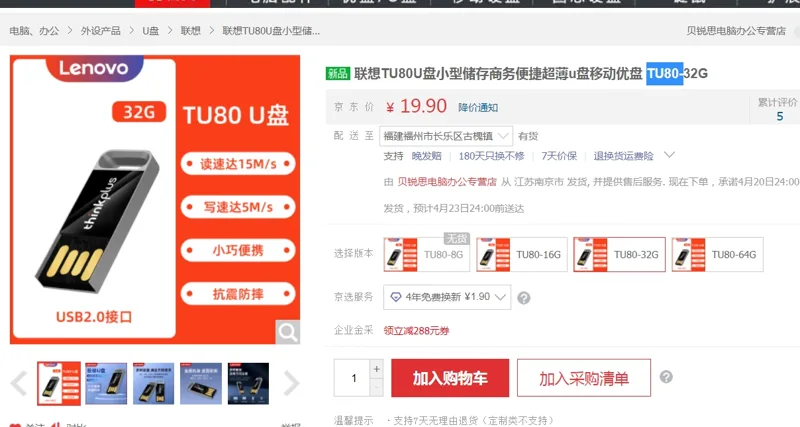Select the third product thumbnail
The height and width of the screenshot is (427, 800).
tap(154, 384)
